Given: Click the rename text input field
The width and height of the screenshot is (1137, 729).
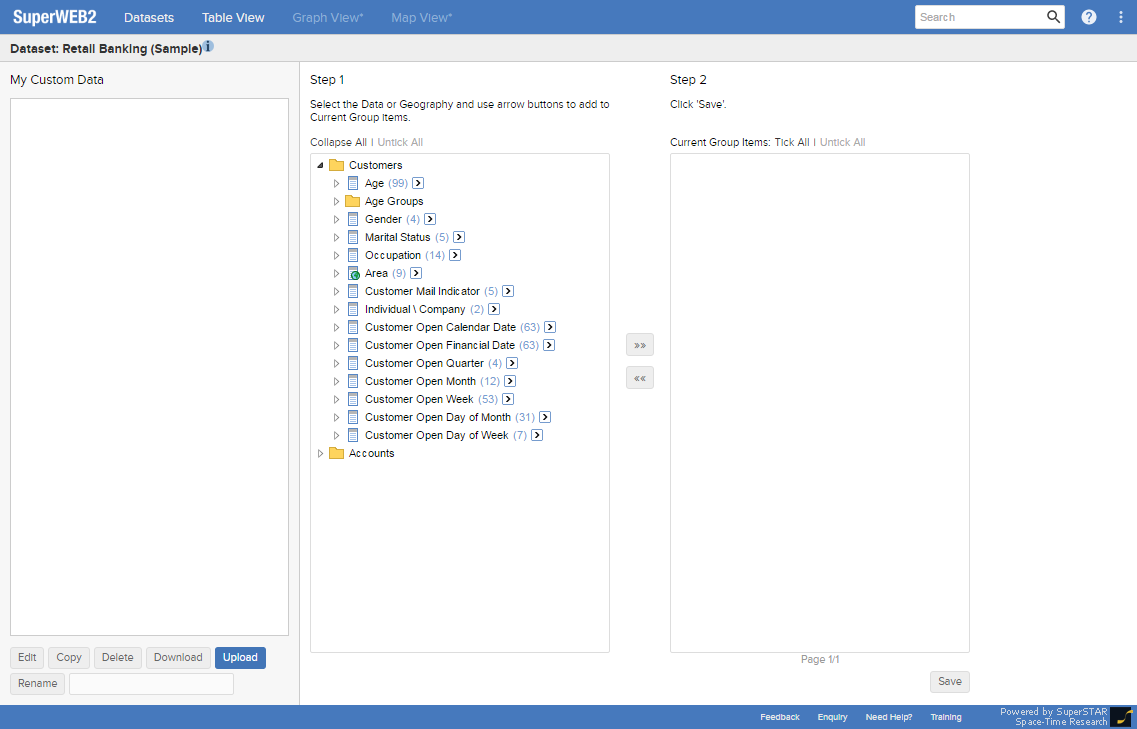Looking at the screenshot, I should pyautogui.click(x=151, y=684).
